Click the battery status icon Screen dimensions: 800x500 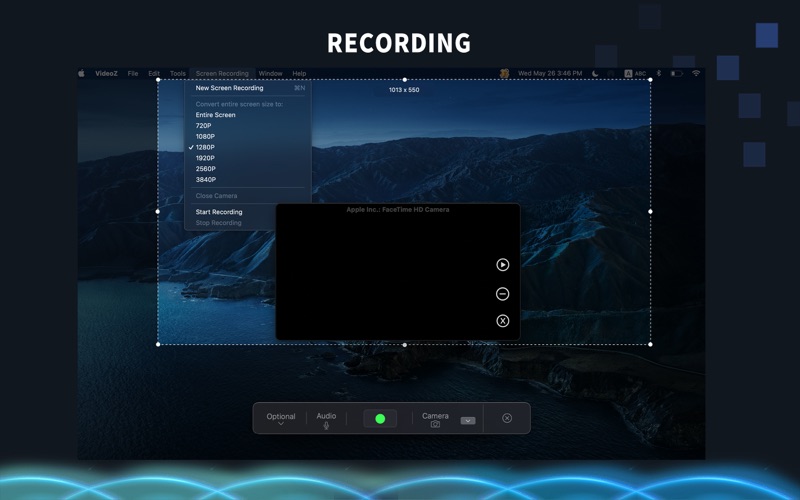[677, 73]
